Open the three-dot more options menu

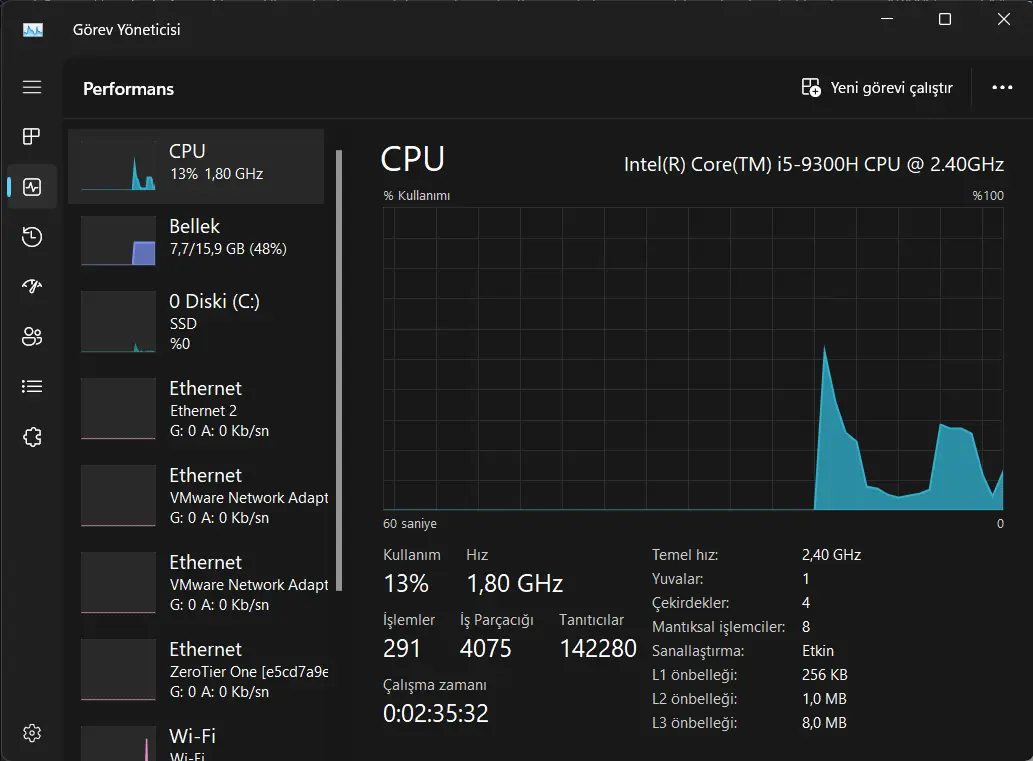point(1002,88)
